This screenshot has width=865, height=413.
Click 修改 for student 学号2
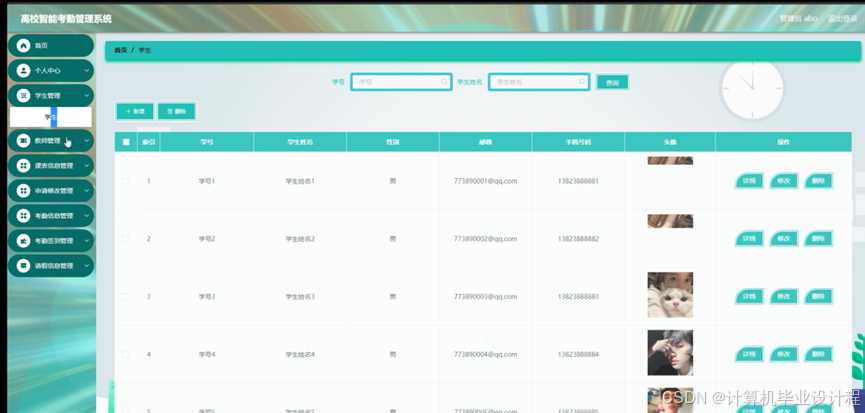[x=784, y=239]
